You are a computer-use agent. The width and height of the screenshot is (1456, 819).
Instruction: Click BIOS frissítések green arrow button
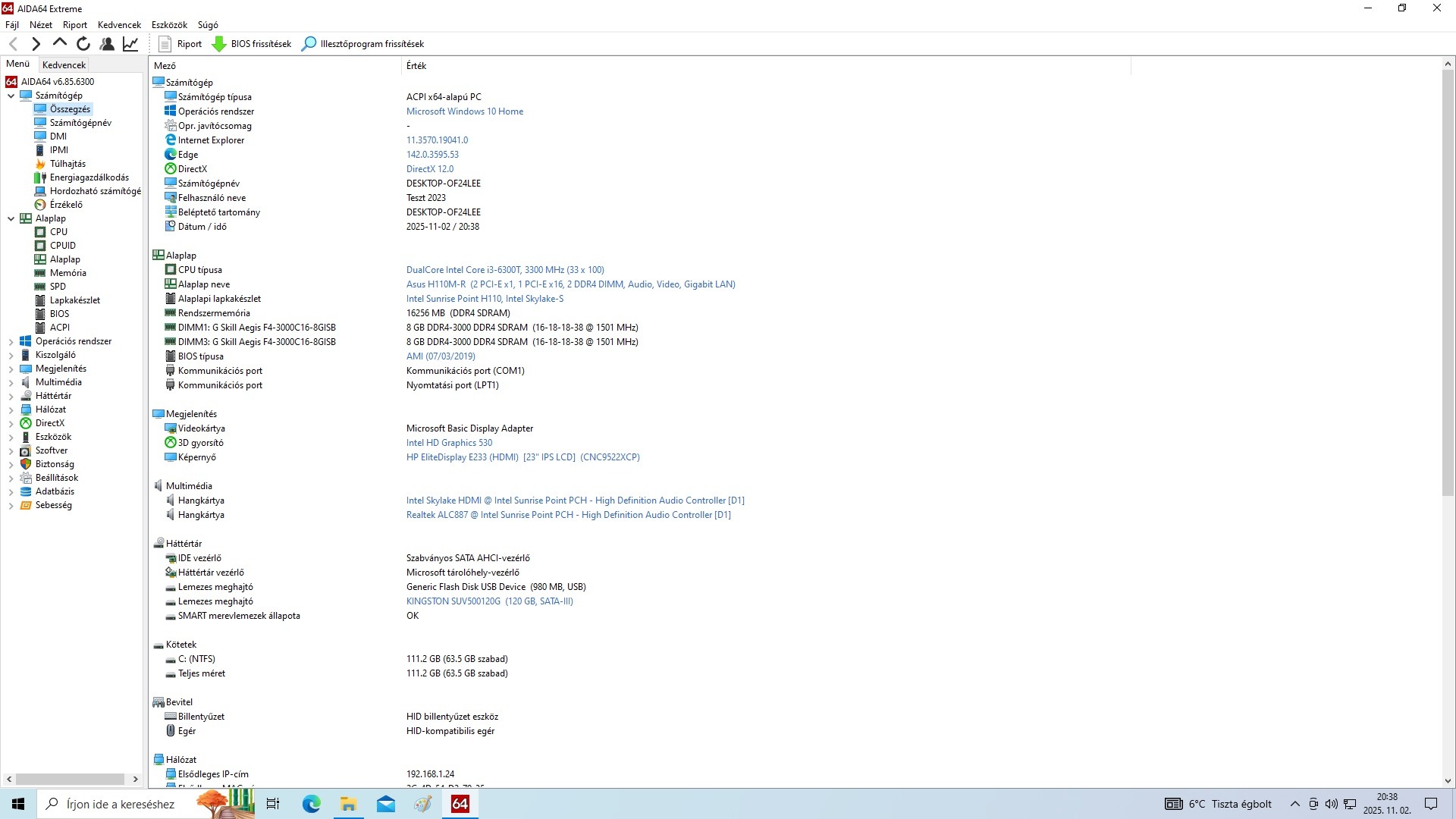[x=252, y=44]
